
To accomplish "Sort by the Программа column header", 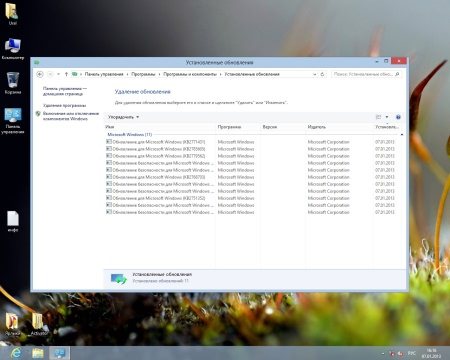I will [238, 127].
